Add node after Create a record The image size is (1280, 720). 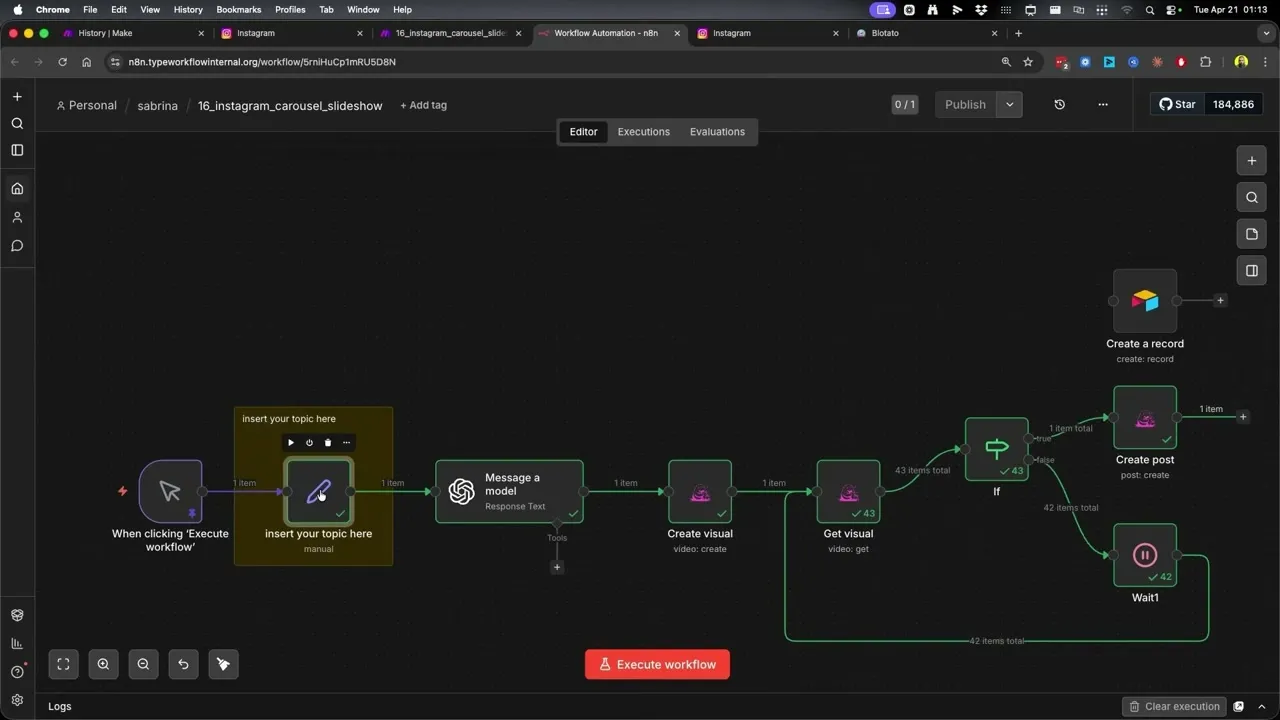coord(1220,300)
